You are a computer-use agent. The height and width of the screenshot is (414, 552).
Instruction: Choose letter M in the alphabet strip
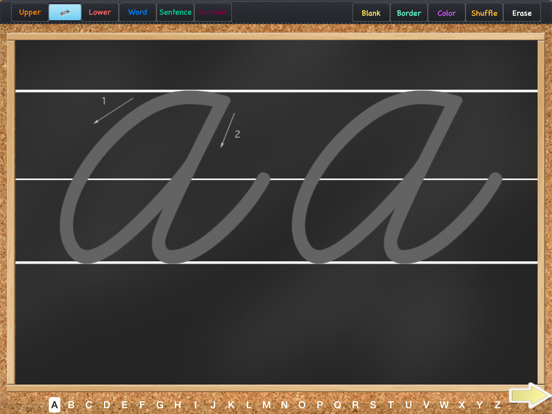tap(266, 405)
